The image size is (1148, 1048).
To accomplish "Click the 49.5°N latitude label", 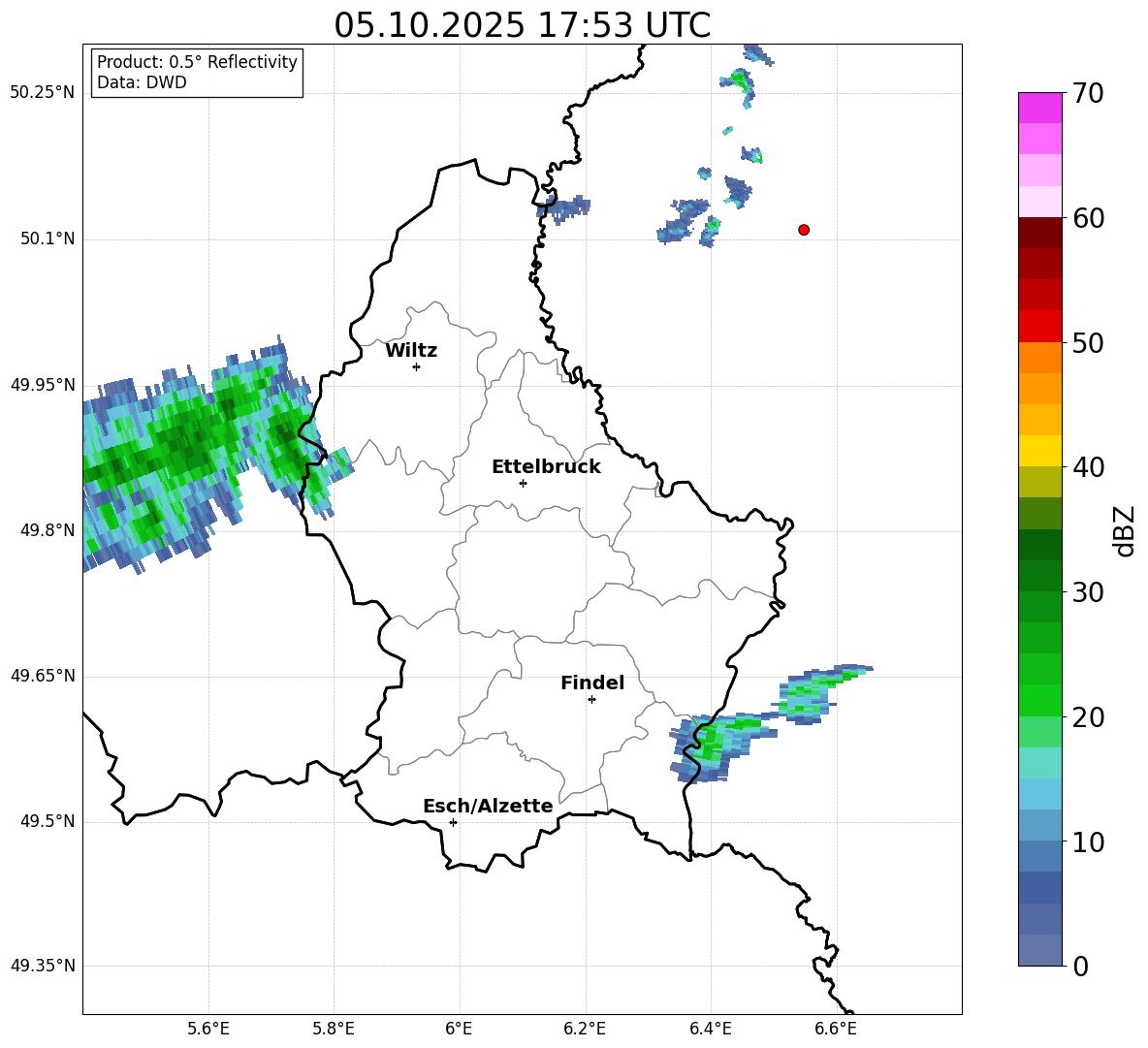I will 48,821.
